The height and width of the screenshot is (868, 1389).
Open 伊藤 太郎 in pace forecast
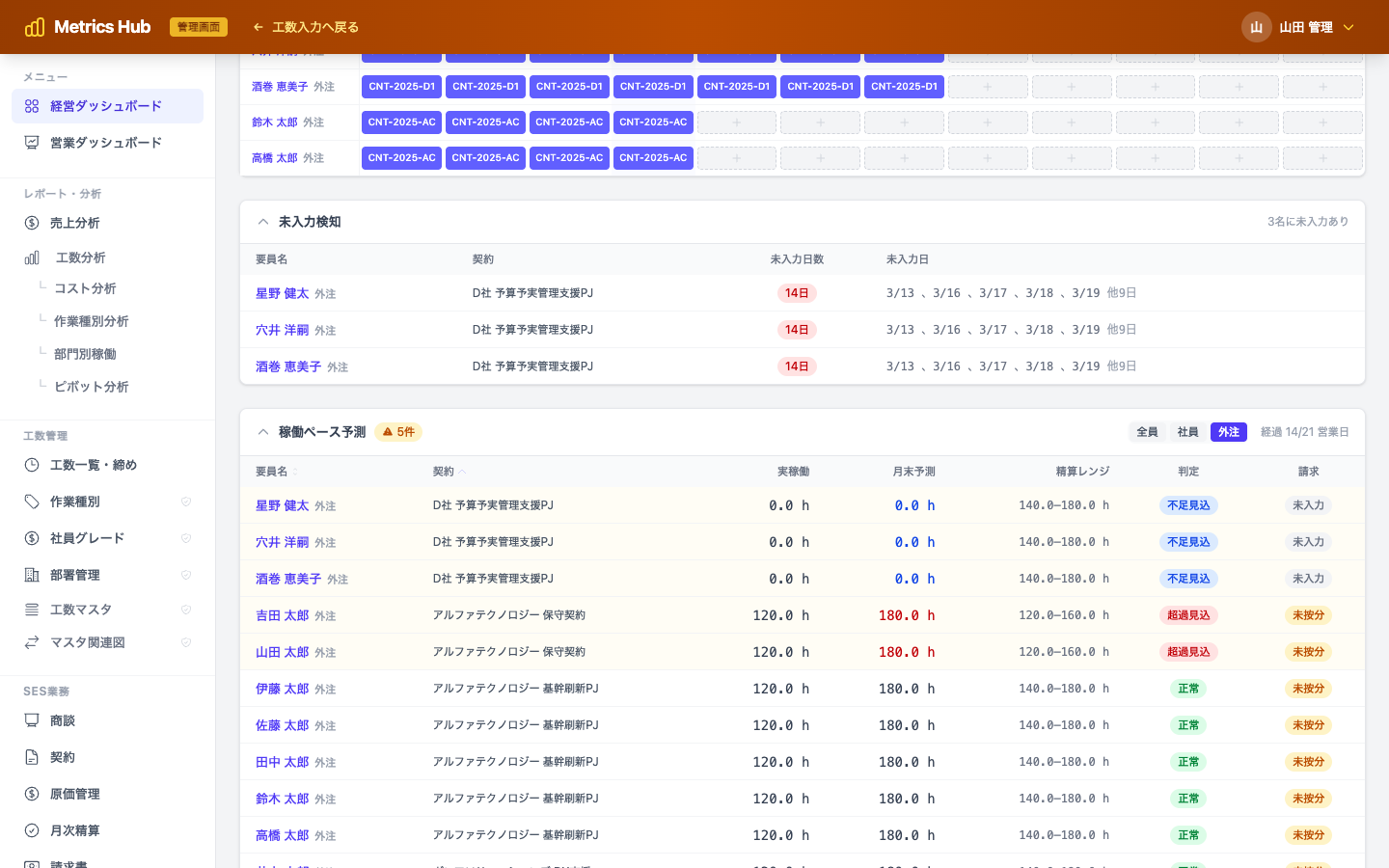click(283, 689)
